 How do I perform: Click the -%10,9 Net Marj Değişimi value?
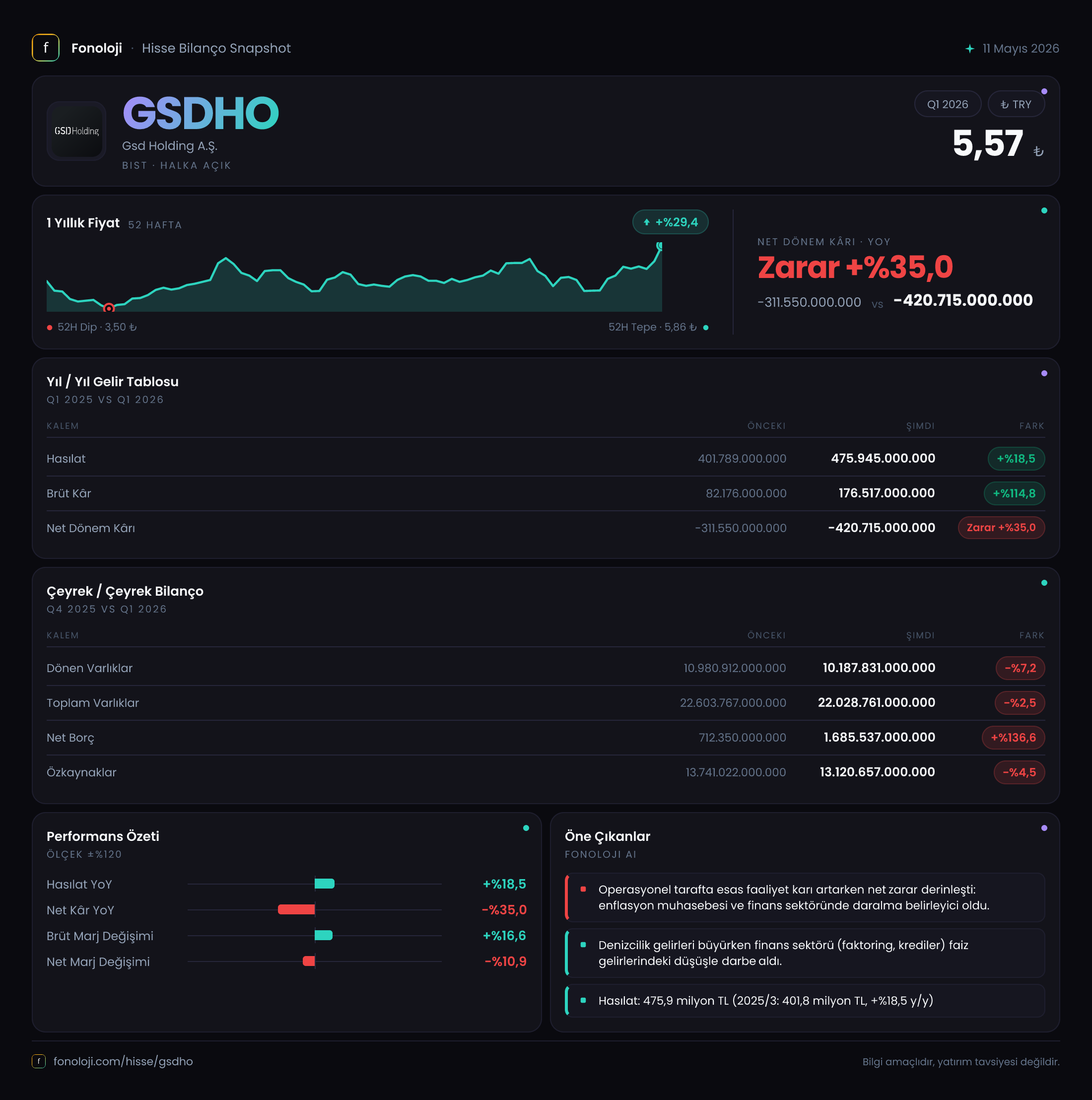pyautogui.click(x=506, y=962)
